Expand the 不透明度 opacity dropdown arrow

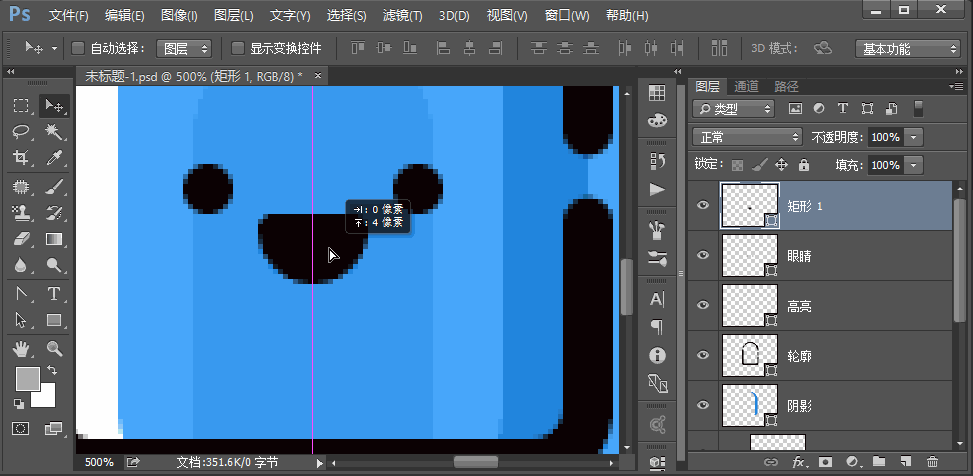pyautogui.click(x=914, y=137)
